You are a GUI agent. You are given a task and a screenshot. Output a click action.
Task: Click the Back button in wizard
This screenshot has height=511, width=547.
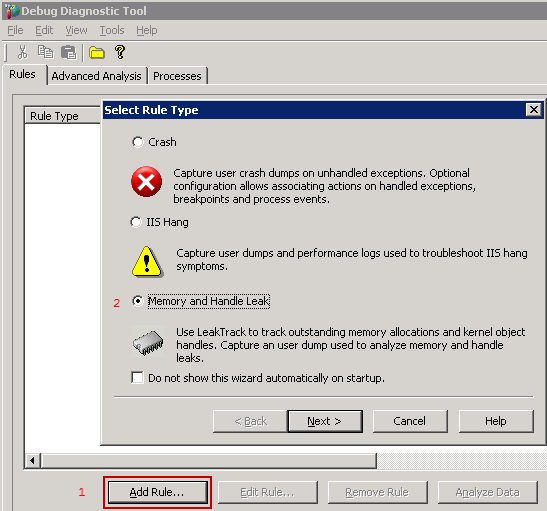point(250,421)
